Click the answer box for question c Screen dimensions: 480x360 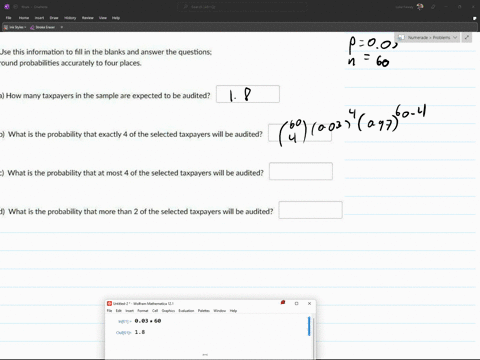(301, 171)
